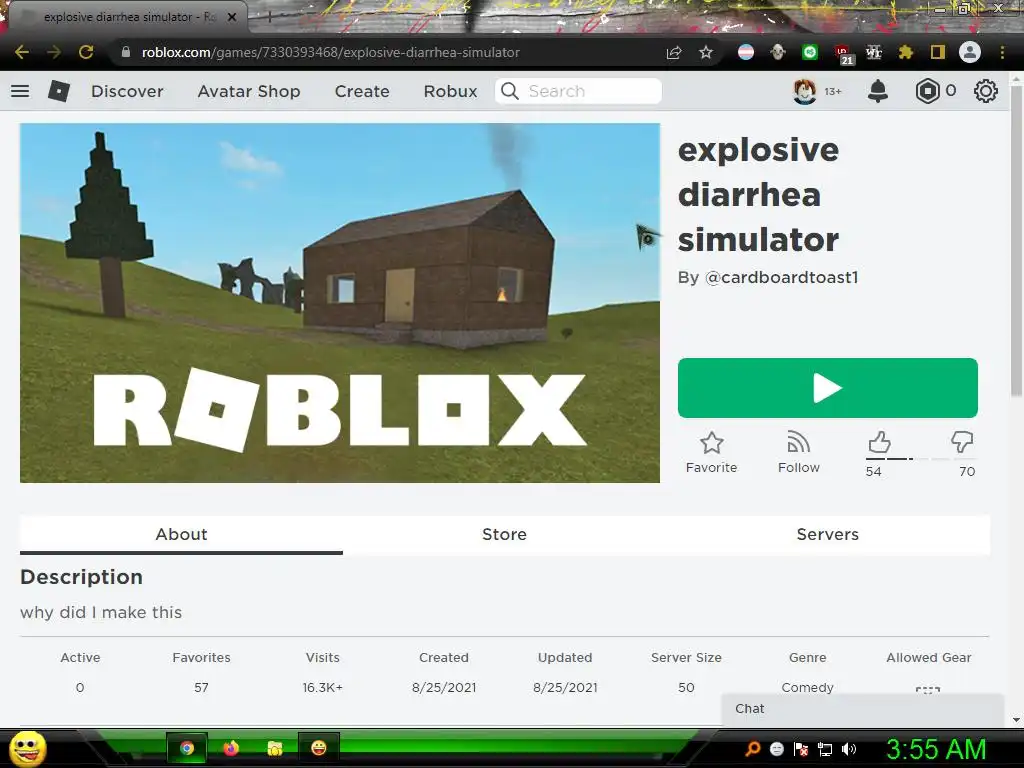Click the 'why did I make this' description
Viewport: 1024px width, 768px height.
[x=101, y=613]
